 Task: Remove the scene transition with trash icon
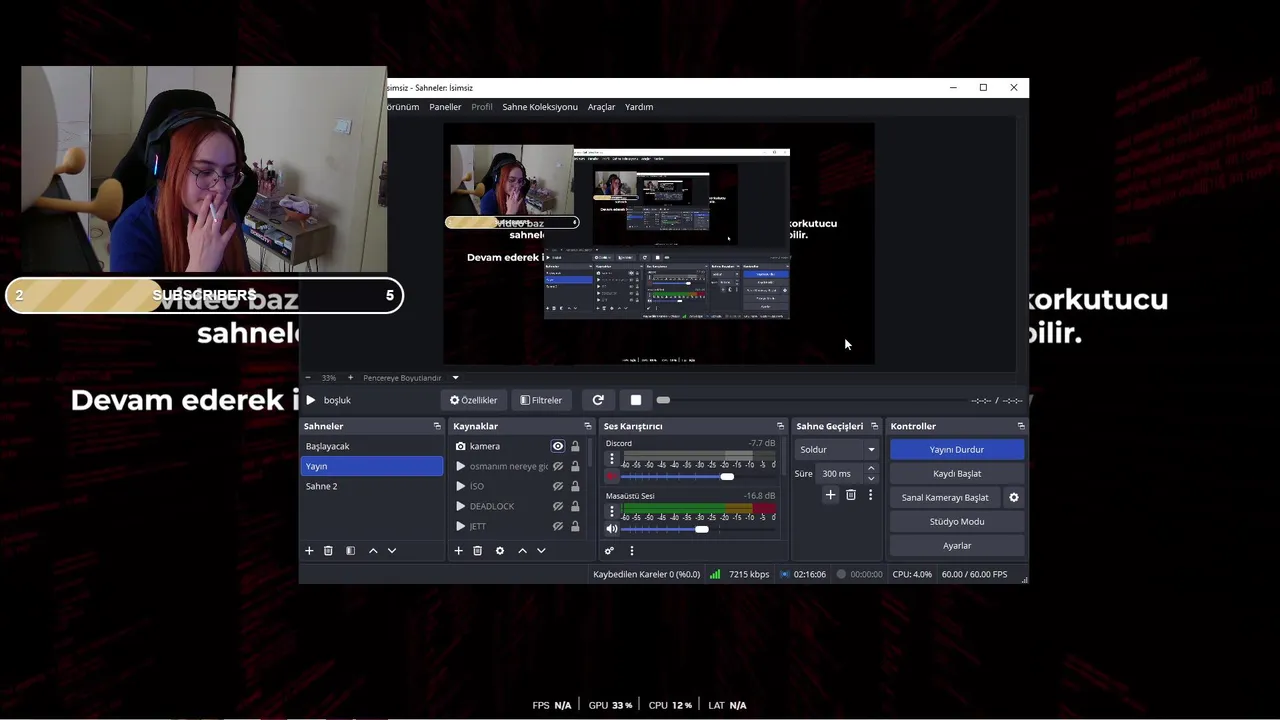851,495
